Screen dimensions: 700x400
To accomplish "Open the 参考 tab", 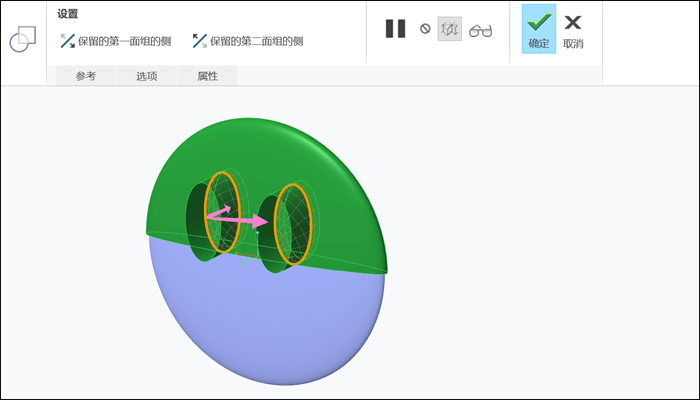I will (86, 76).
